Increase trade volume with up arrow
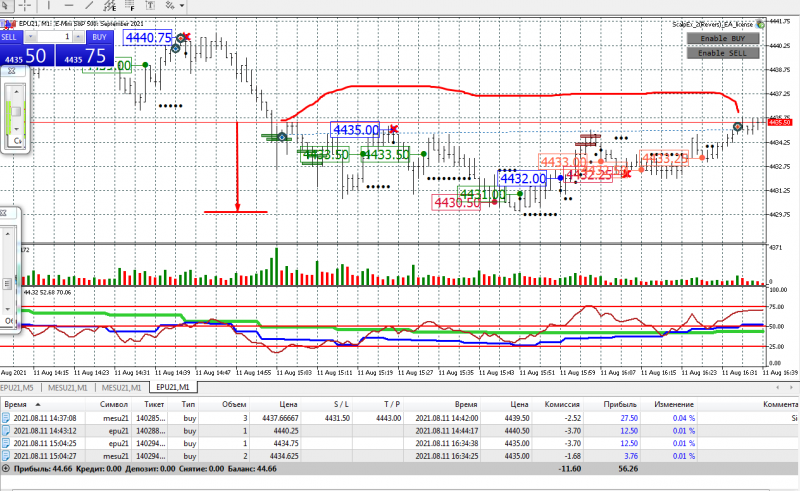 (78, 37)
